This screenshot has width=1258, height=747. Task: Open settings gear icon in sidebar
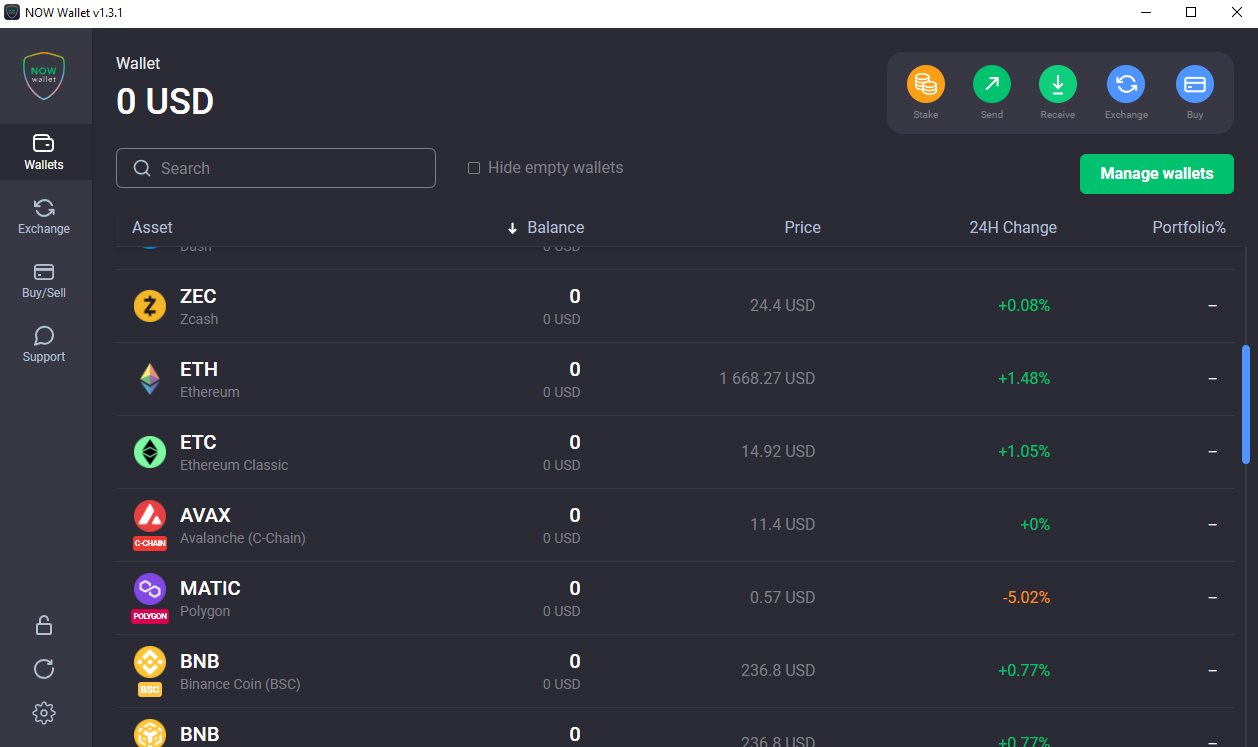coord(44,713)
